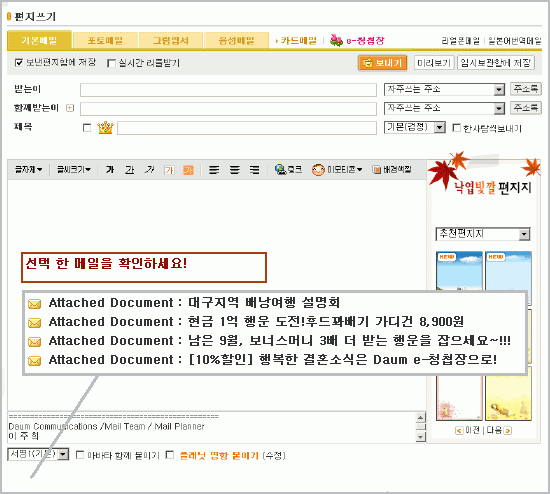Click the previous arrow next to 이전
The width and height of the screenshot is (550, 494).
(459, 430)
